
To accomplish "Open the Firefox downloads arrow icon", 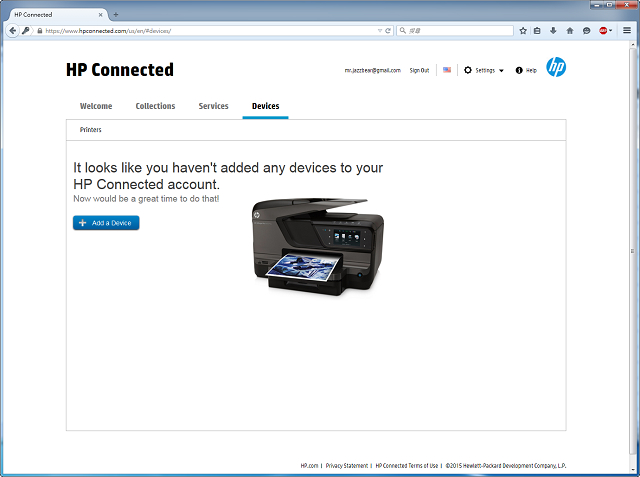I will 553,31.
